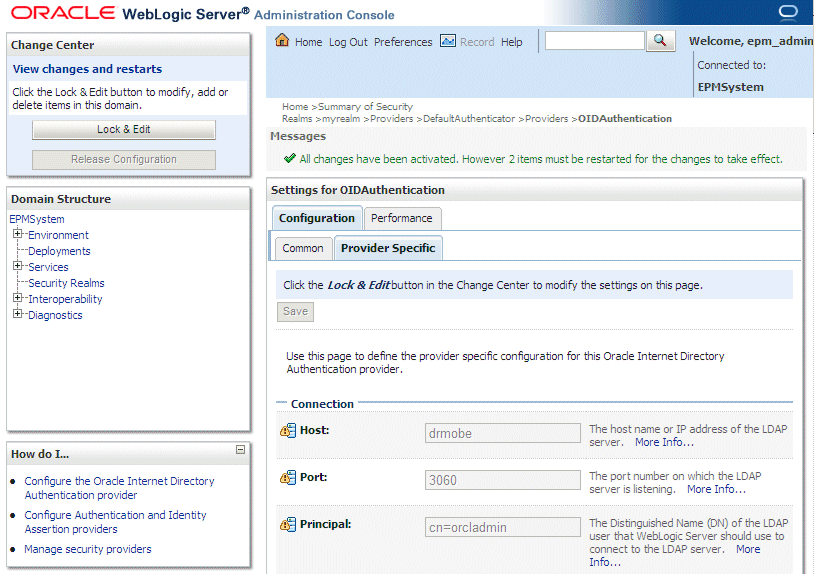The width and height of the screenshot is (814, 574).
Task: Click the Settings for OIDAuthentication heading
Action: (x=358, y=190)
